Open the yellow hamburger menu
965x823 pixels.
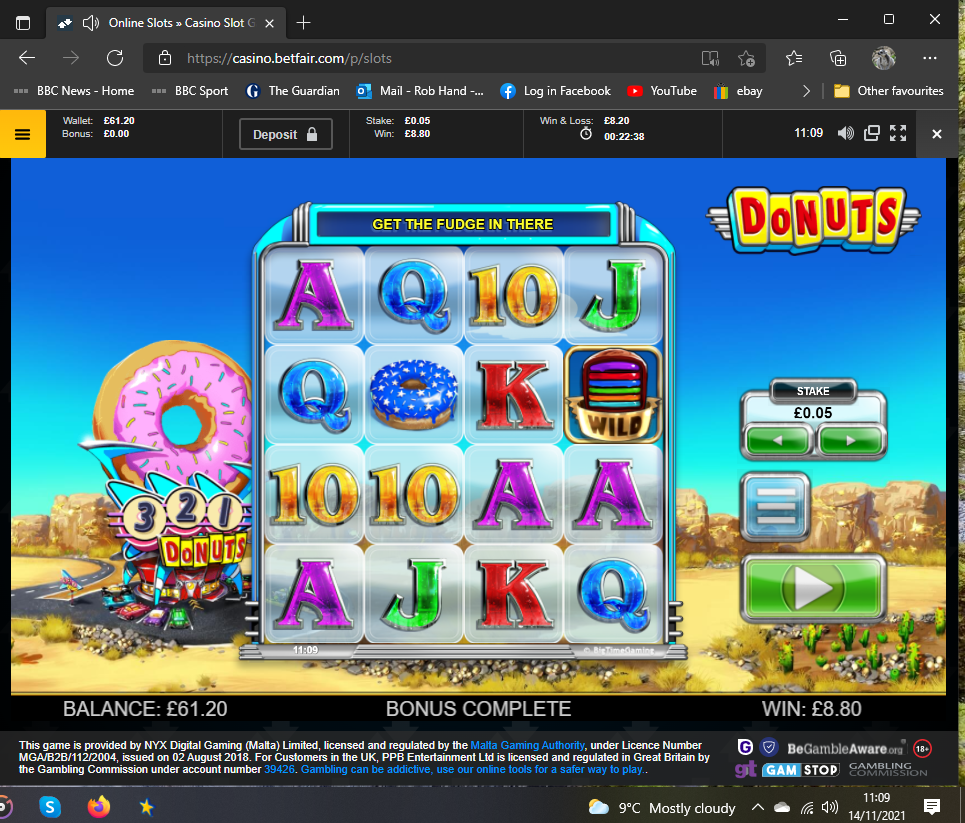pyautogui.click(x=22, y=134)
